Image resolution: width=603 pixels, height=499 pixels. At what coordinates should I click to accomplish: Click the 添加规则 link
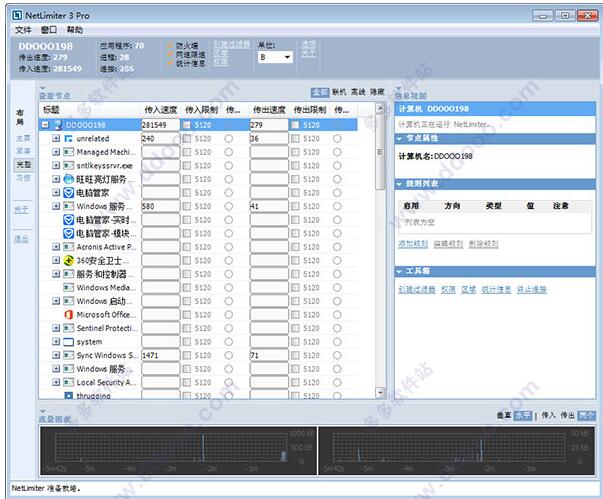[x=412, y=243]
